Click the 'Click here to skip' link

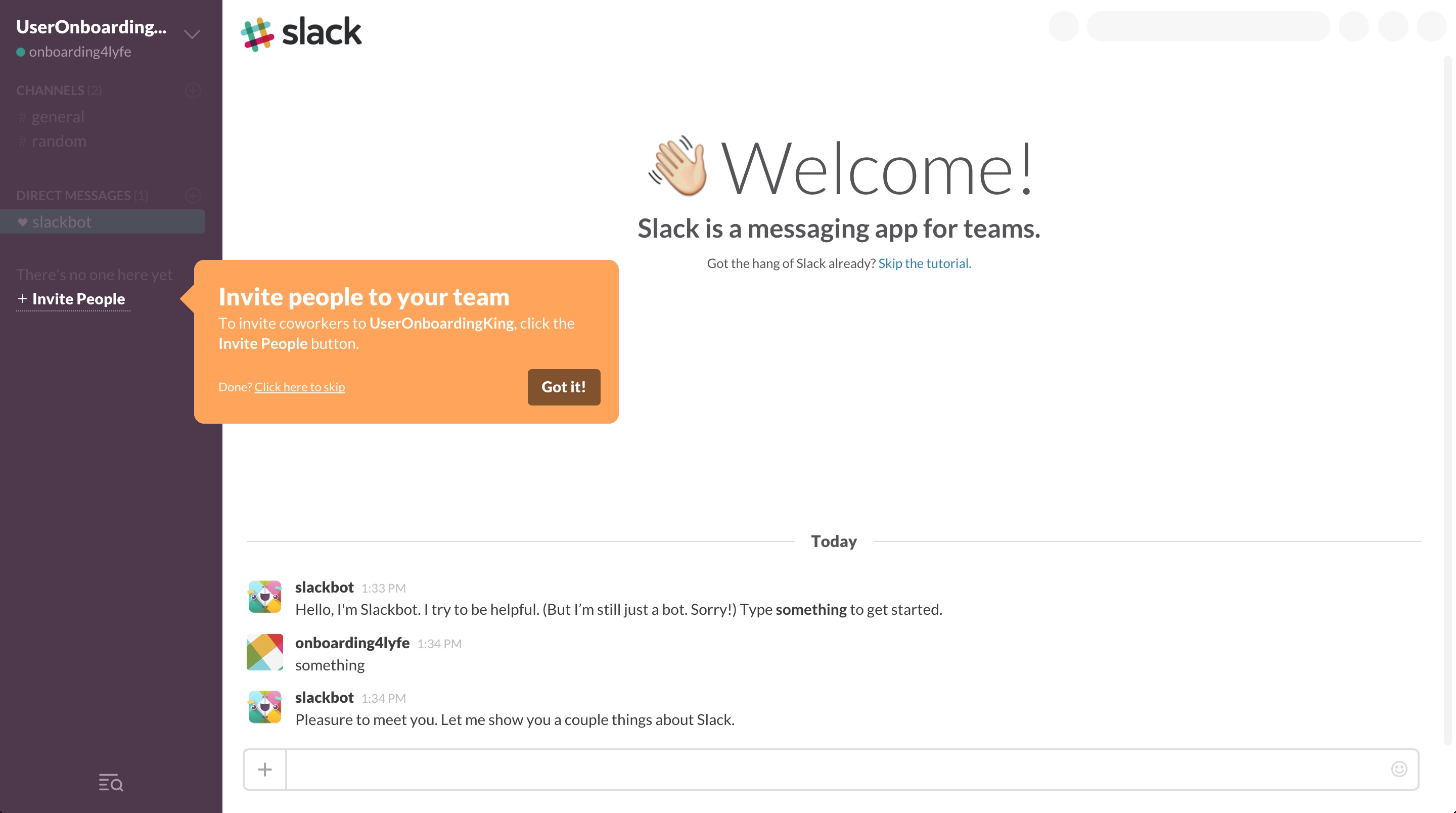(300, 387)
